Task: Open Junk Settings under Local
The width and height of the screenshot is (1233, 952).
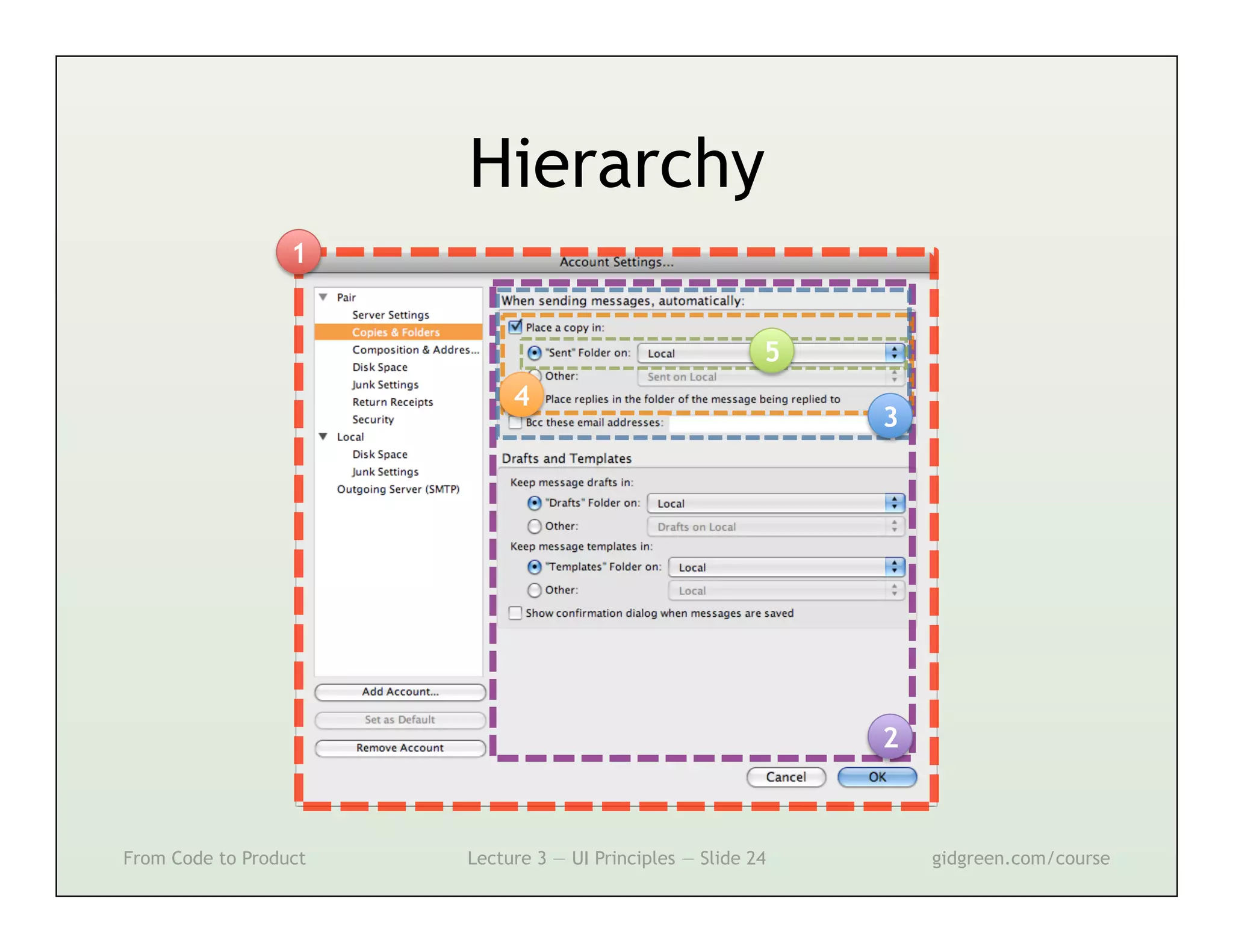Action: pos(385,472)
